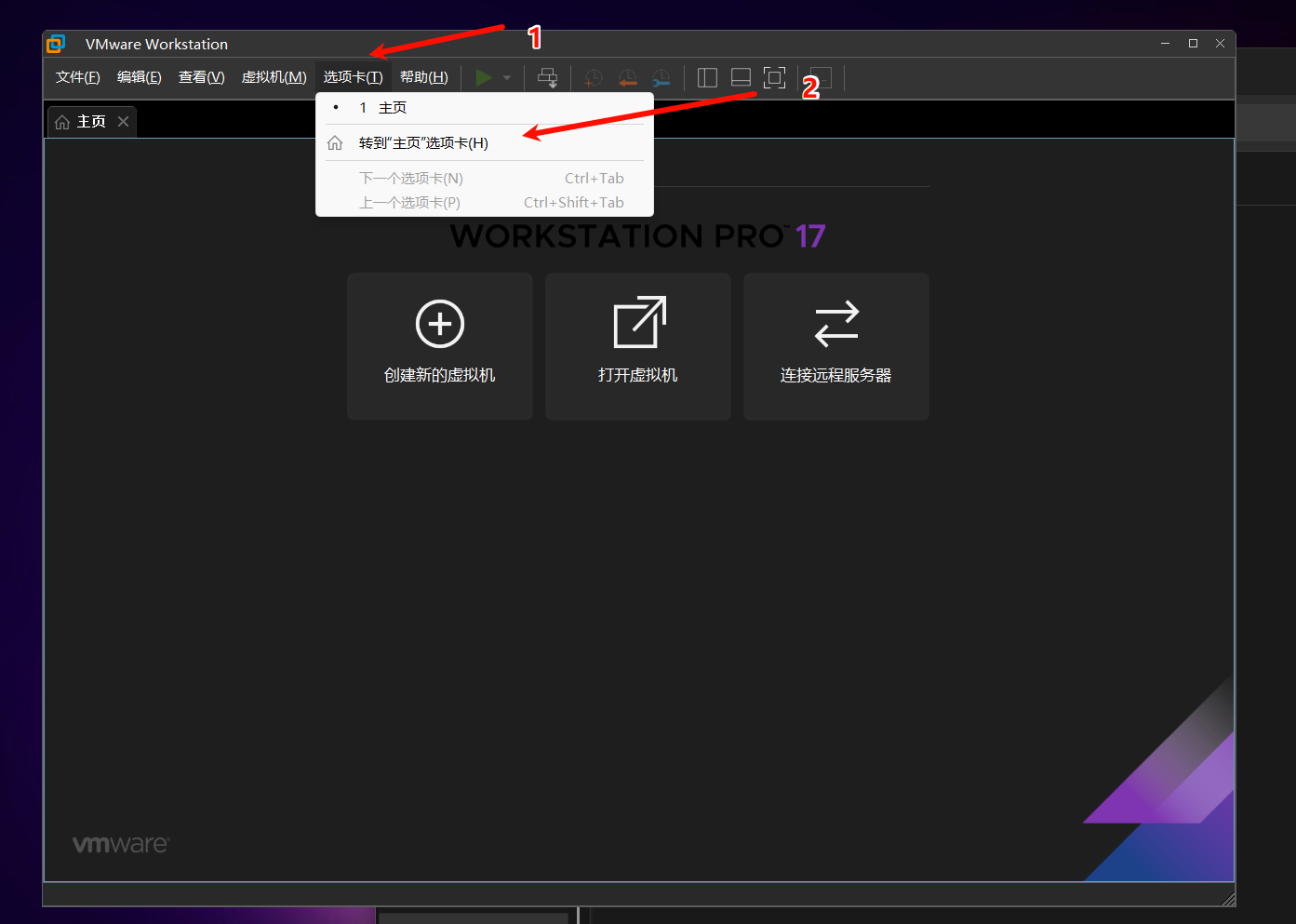This screenshot has height=924, width=1296.
Task: Open the power options dropdown arrow
Action: [x=507, y=78]
